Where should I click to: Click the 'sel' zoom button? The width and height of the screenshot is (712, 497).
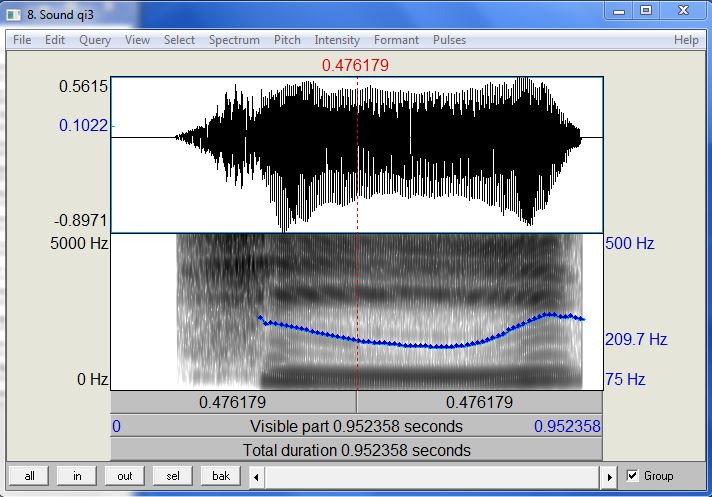pyautogui.click(x=173, y=476)
